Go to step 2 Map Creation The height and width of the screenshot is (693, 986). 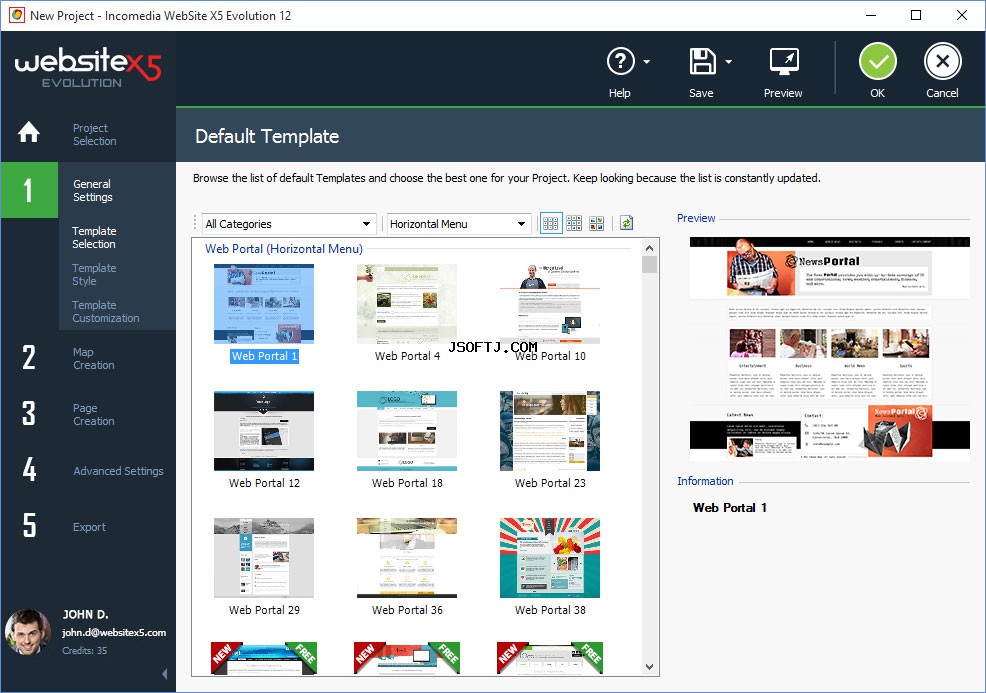pos(88,358)
